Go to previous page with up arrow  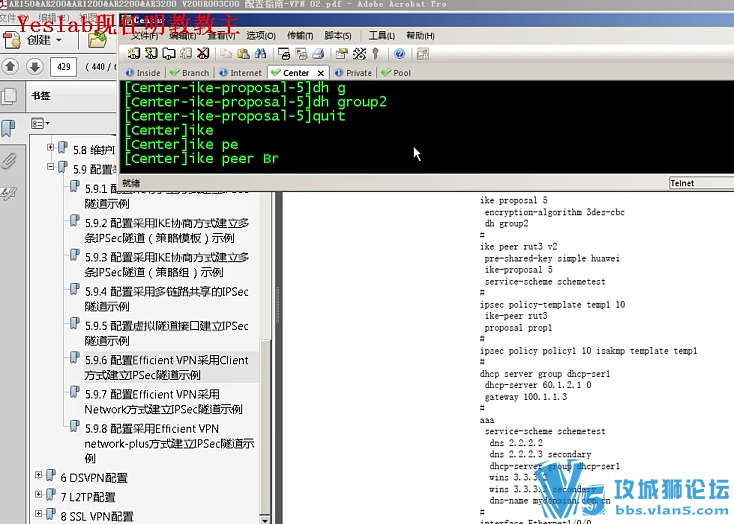tap(10, 67)
